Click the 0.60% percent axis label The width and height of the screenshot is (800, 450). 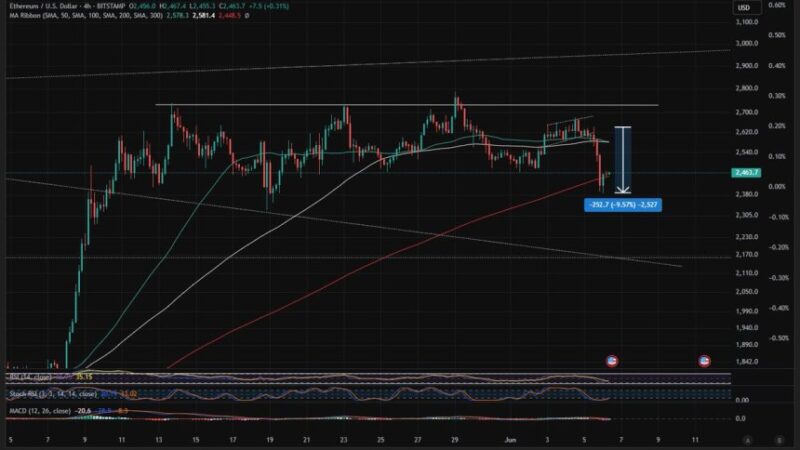777,5
